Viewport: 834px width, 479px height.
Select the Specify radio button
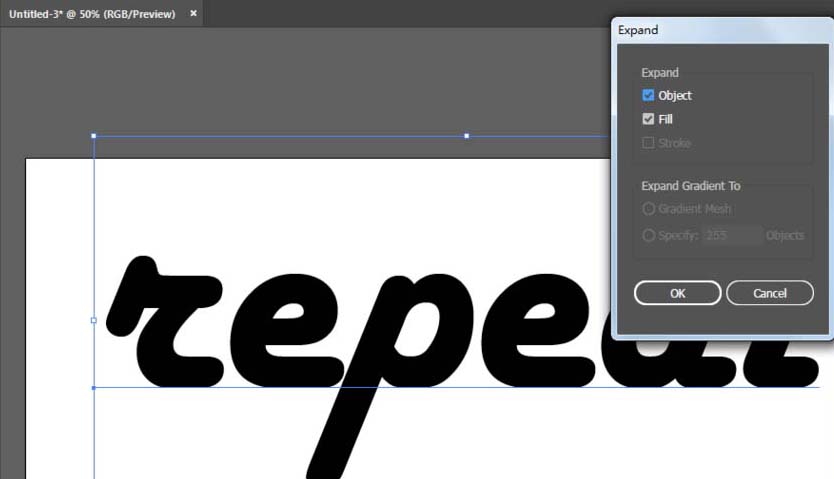648,235
